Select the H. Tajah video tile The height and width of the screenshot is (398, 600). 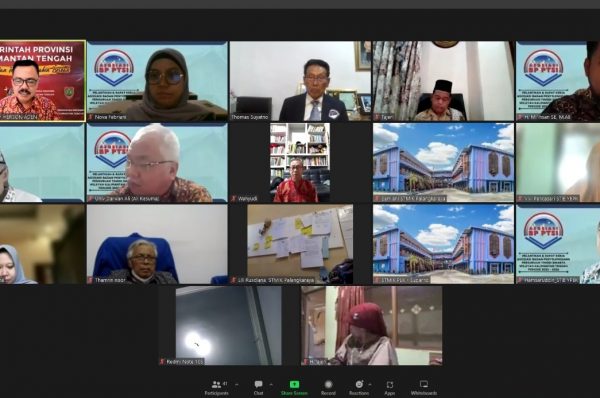pyautogui.click(x=372, y=326)
